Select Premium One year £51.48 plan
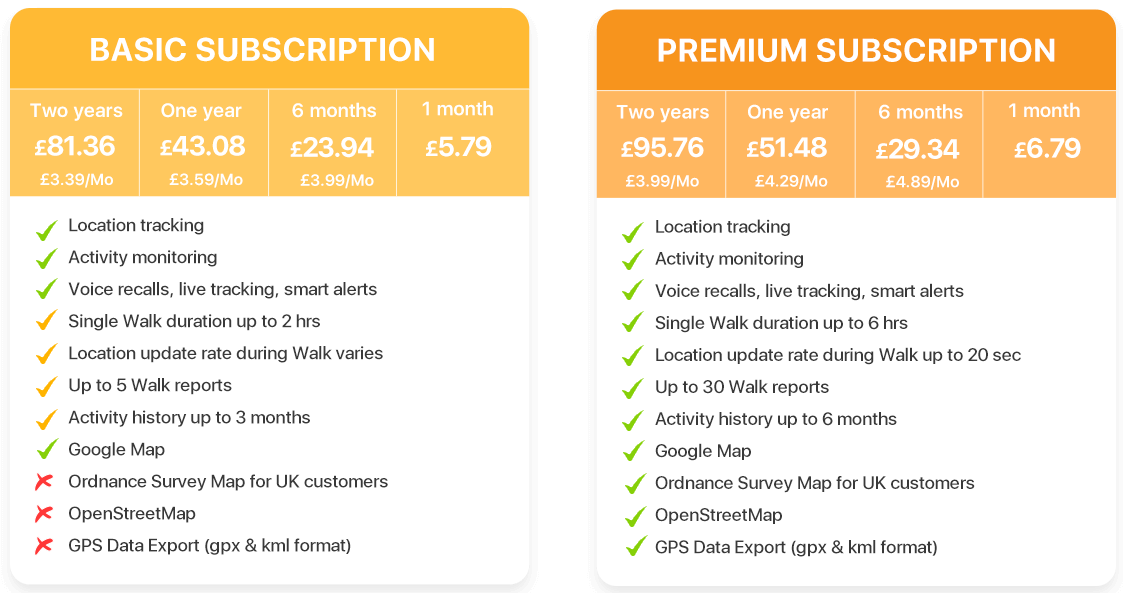The image size is (1123, 593). [x=791, y=144]
